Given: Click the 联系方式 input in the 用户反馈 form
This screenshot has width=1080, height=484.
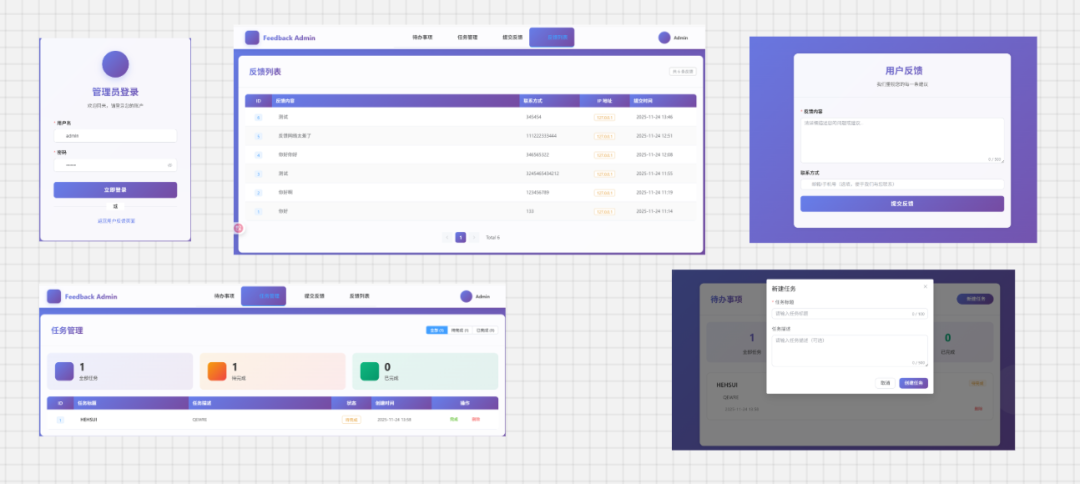Looking at the screenshot, I should 902,185.
